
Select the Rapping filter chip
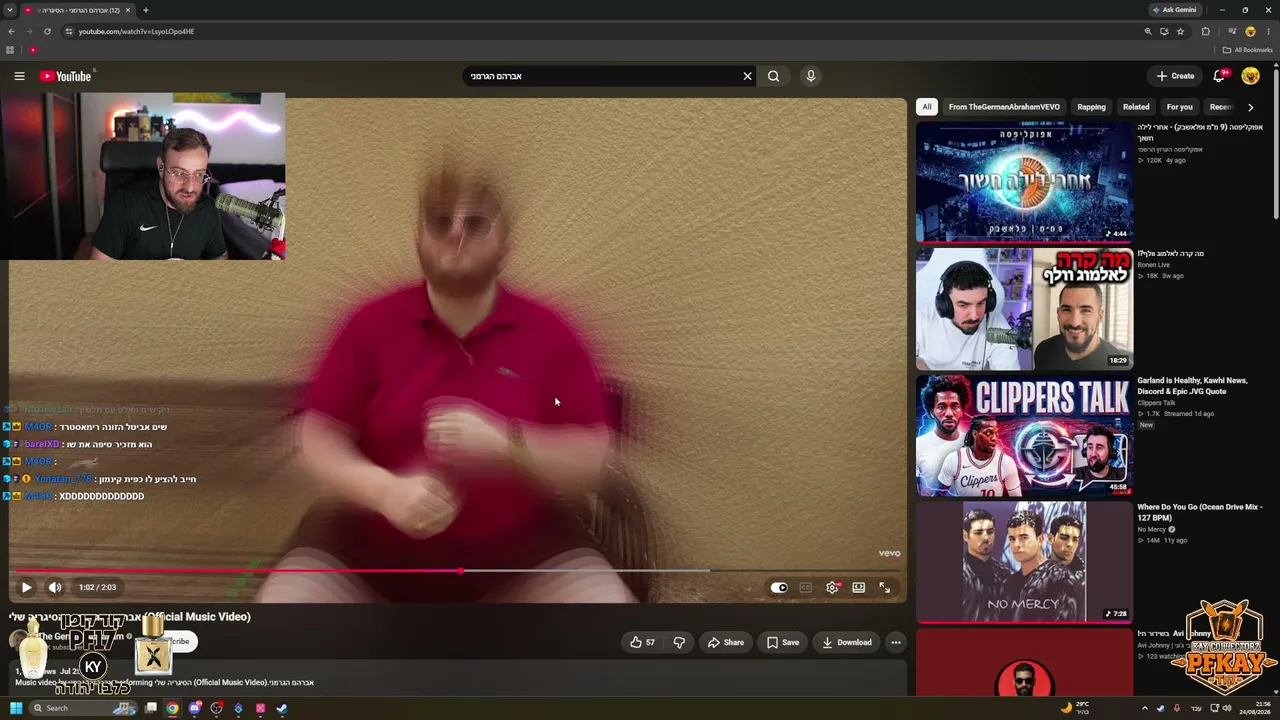click(1091, 107)
